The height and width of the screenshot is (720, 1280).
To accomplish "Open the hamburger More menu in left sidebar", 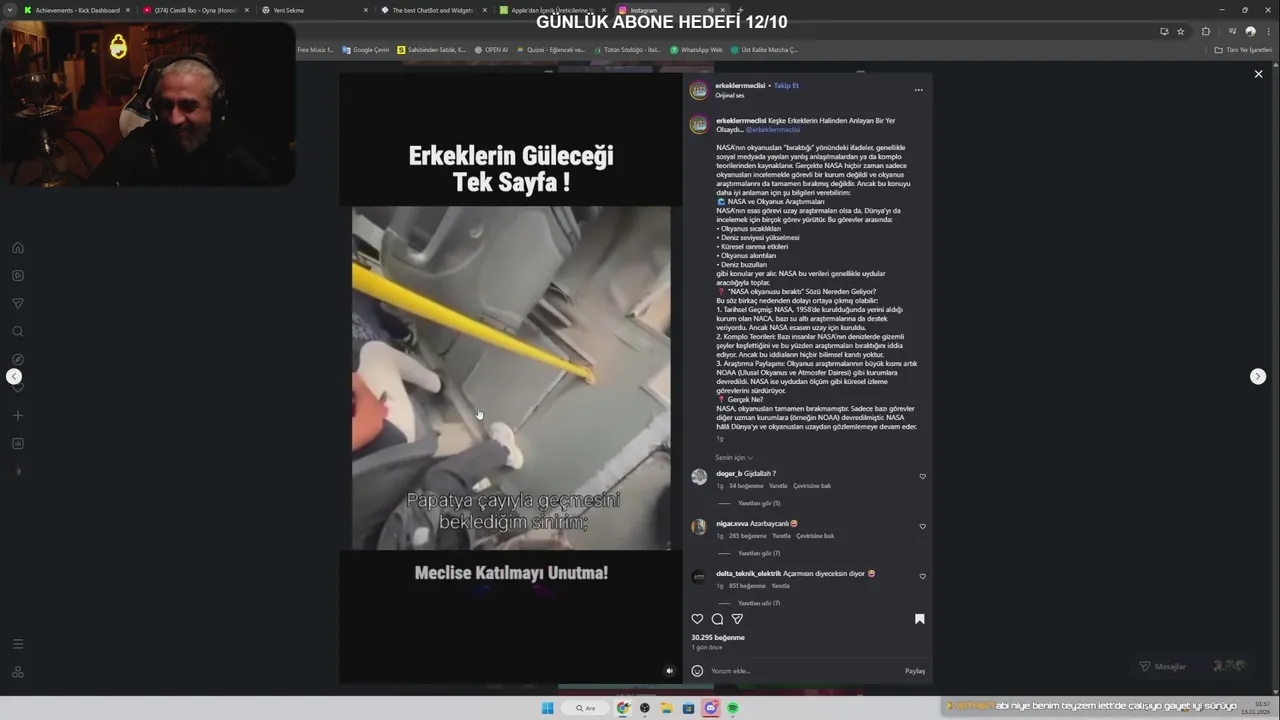I will click(18, 644).
